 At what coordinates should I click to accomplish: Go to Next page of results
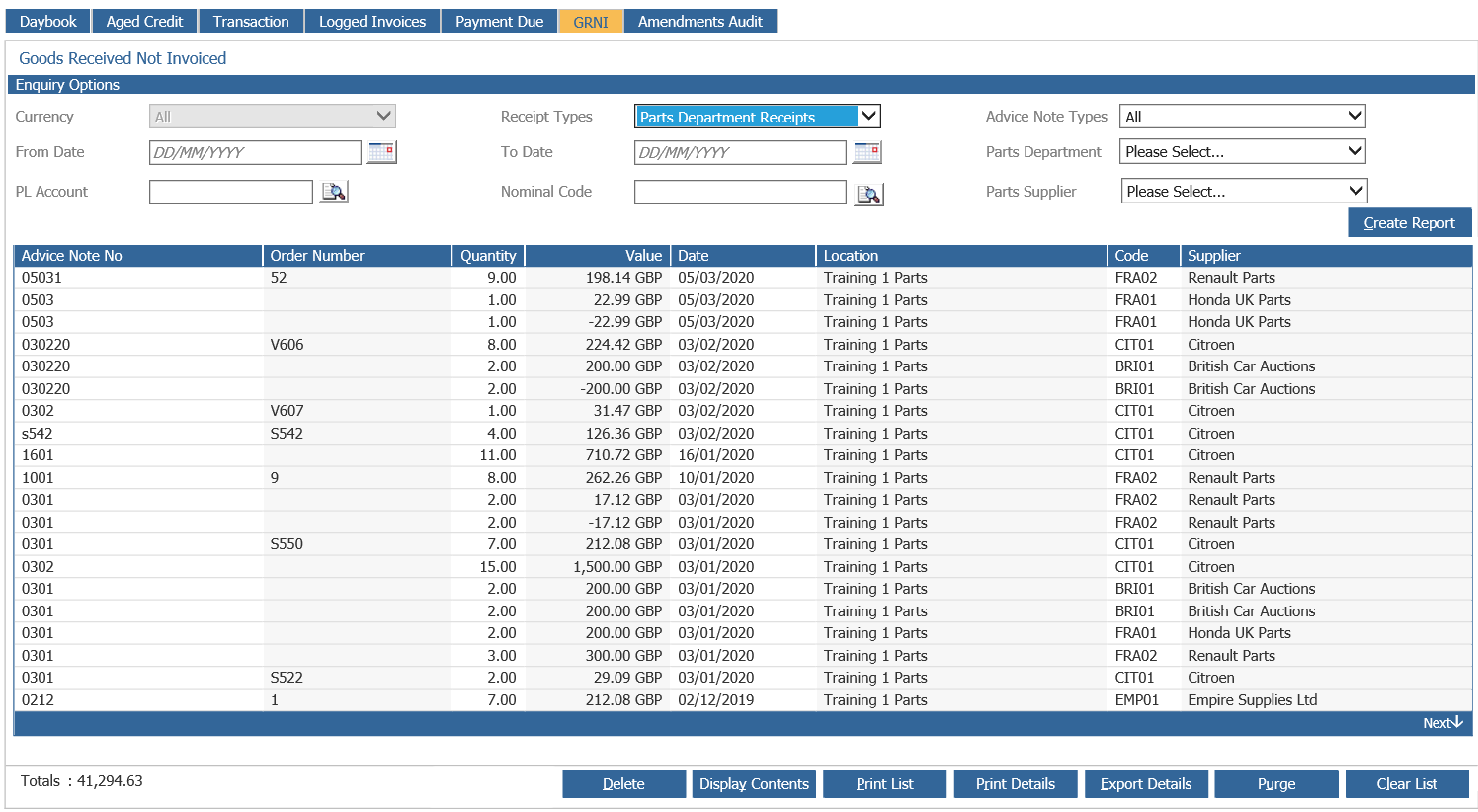[x=1441, y=723]
